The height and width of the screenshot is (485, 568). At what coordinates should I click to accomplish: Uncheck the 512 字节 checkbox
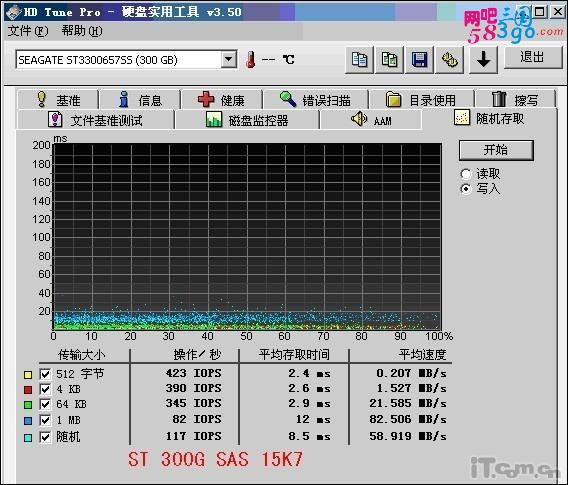(45, 374)
